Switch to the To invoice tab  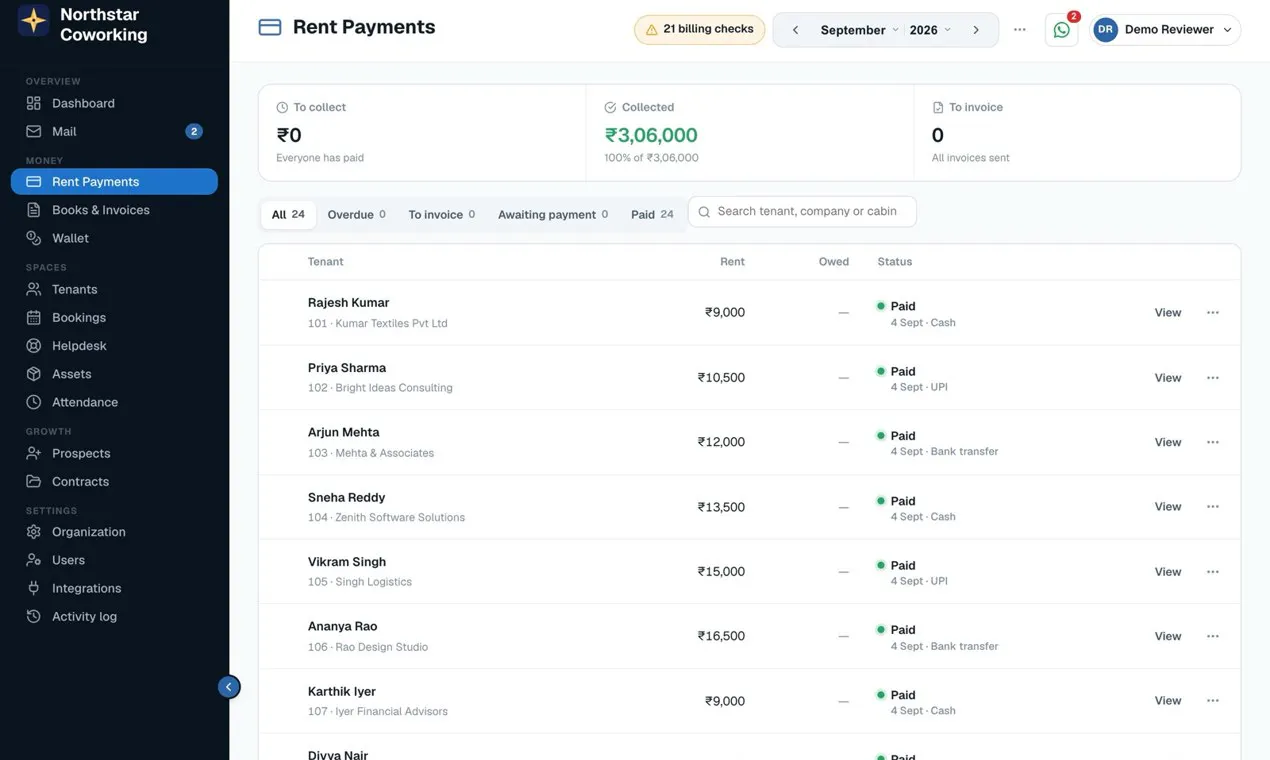click(x=442, y=215)
